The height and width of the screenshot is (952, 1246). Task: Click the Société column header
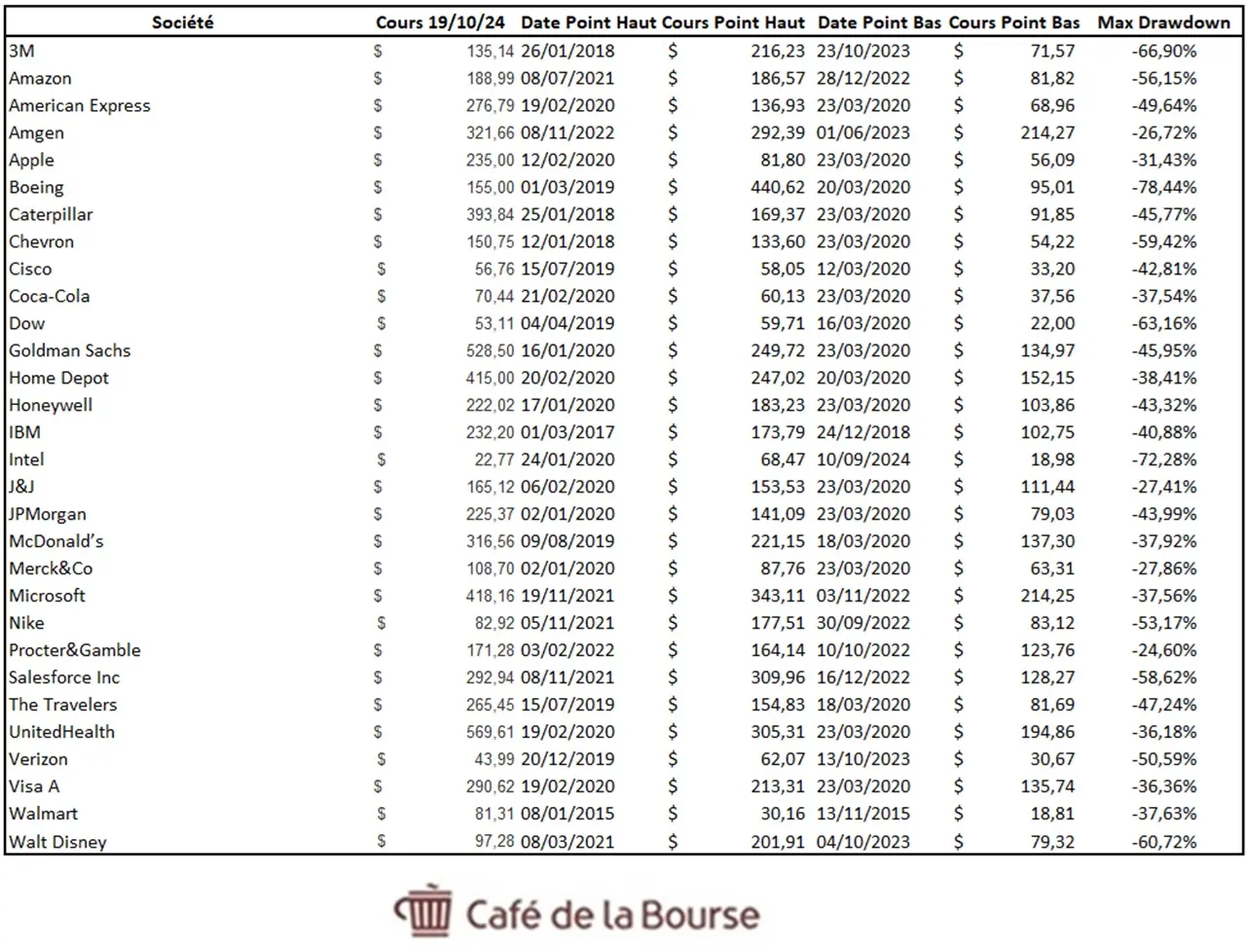[x=183, y=22]
